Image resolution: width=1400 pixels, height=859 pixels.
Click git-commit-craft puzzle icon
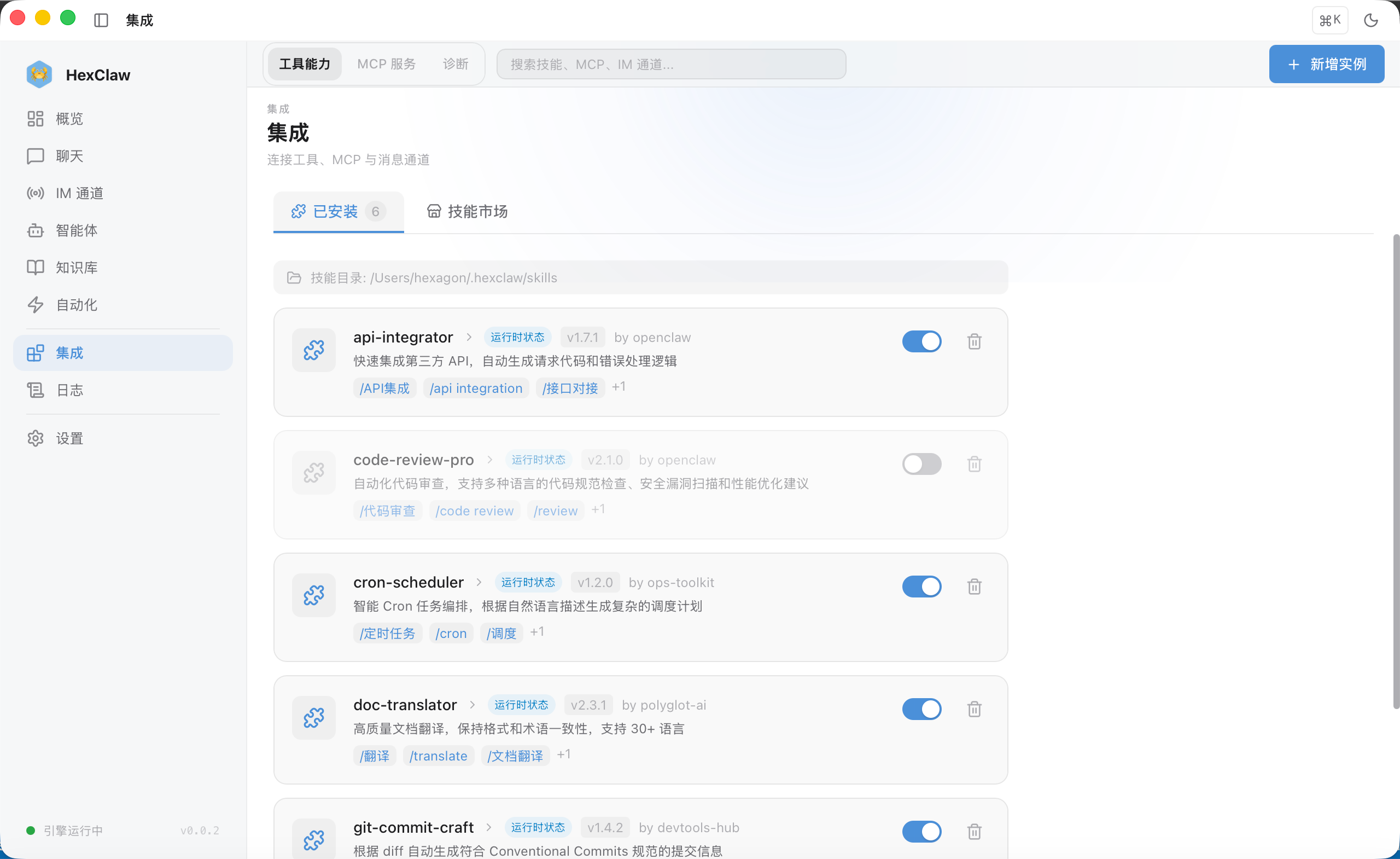click(x=314, y=839)
